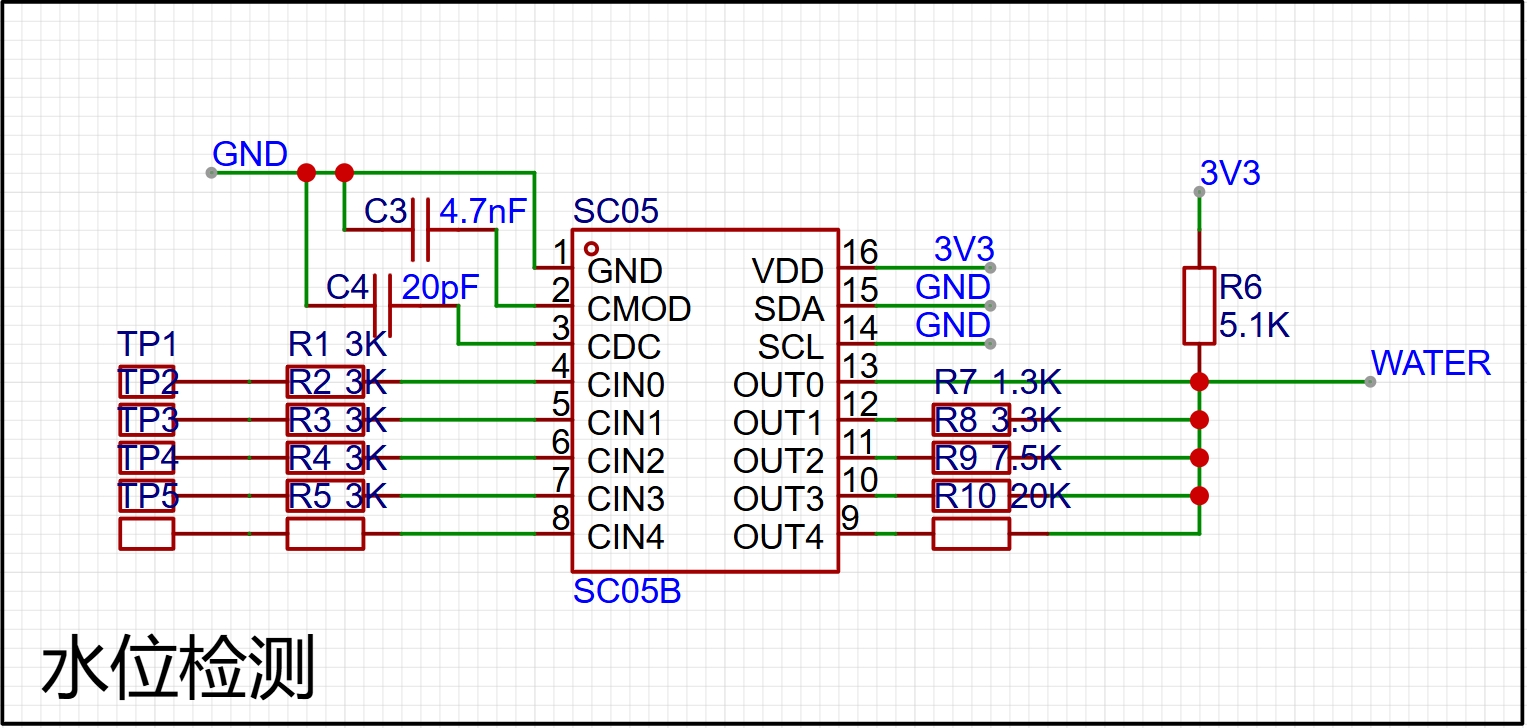Select the resistor symbol wired to CIN4

pyautogui.click(x=325, y=534)
